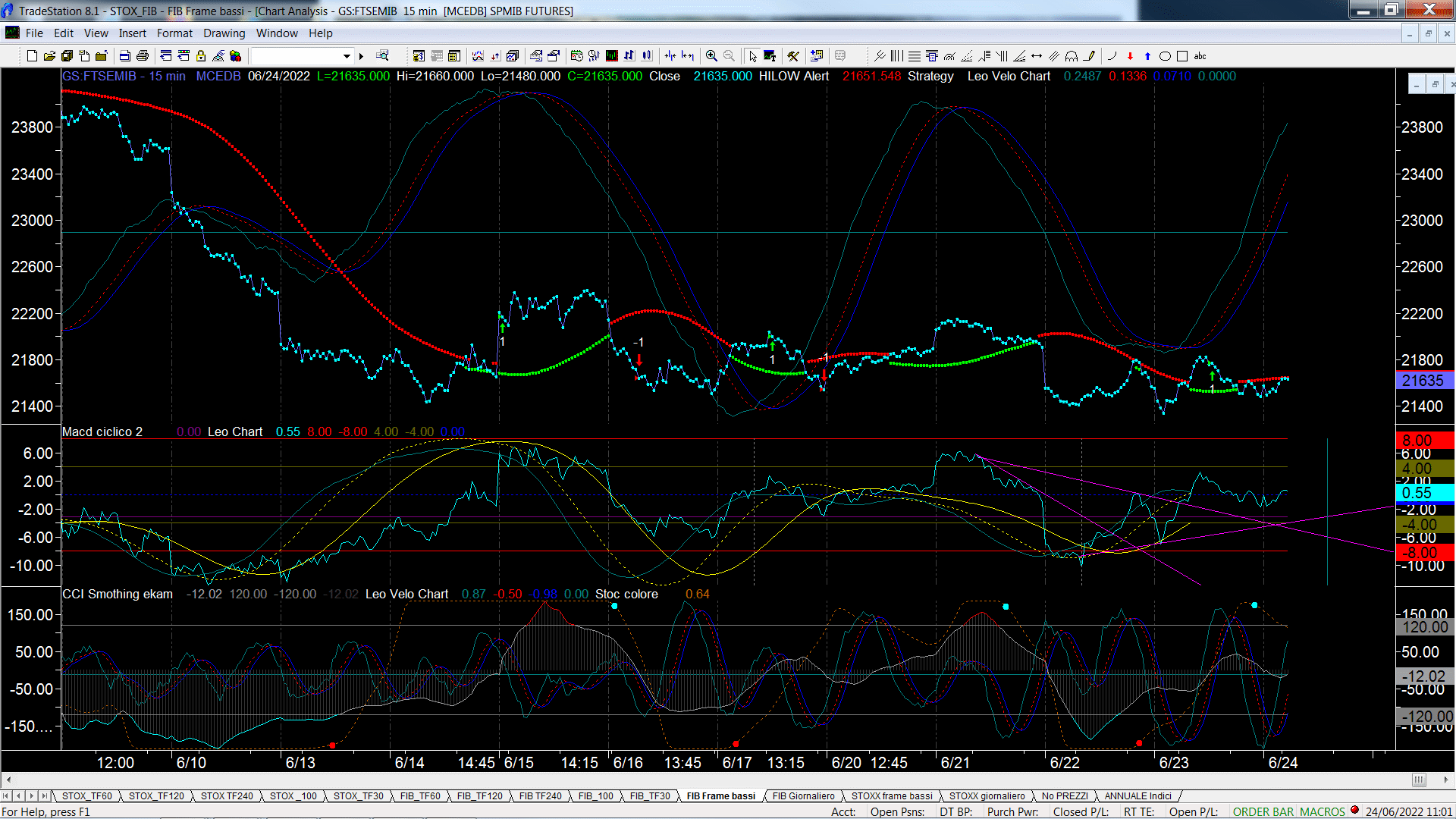Select the vertical lines drawing tool
The image size is (1456, 819).
pos(897,56)
